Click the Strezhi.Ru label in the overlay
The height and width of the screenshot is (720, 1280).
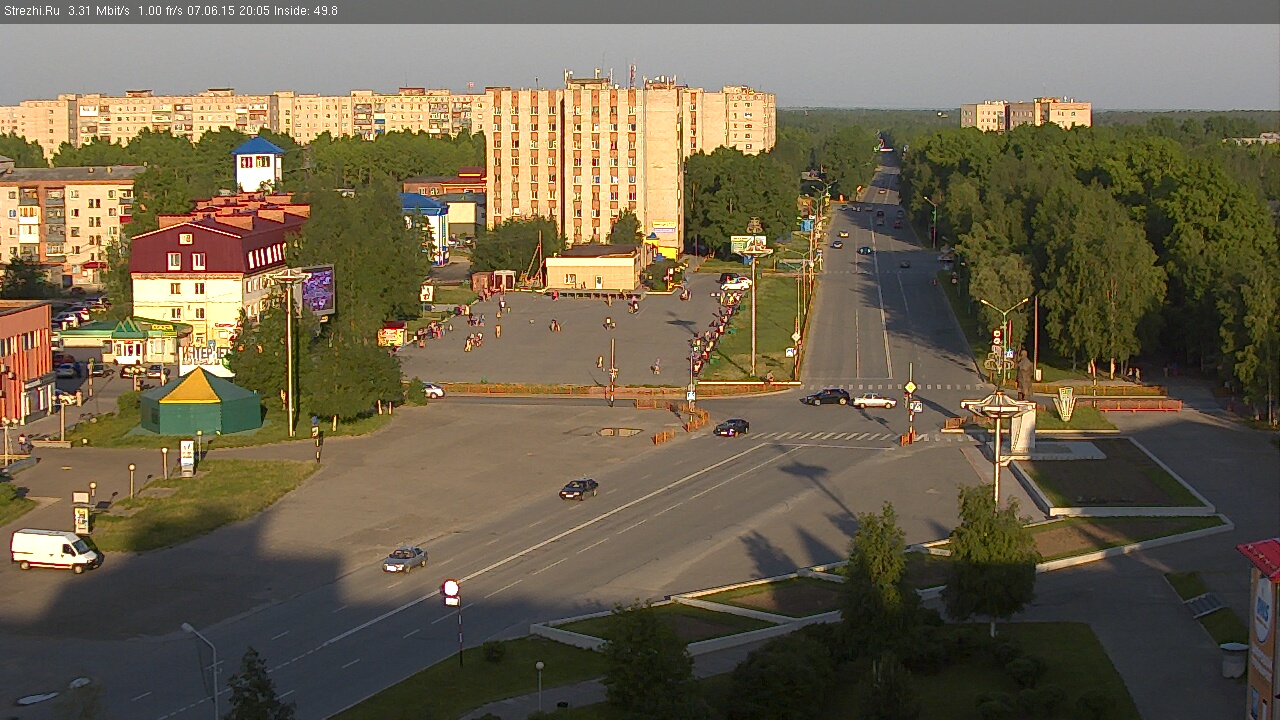(x=32, y=11)
